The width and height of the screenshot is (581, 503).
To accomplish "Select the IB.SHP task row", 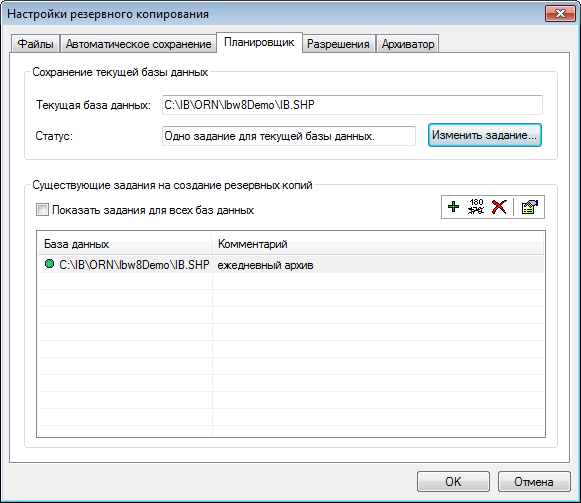I will [290, 265].
